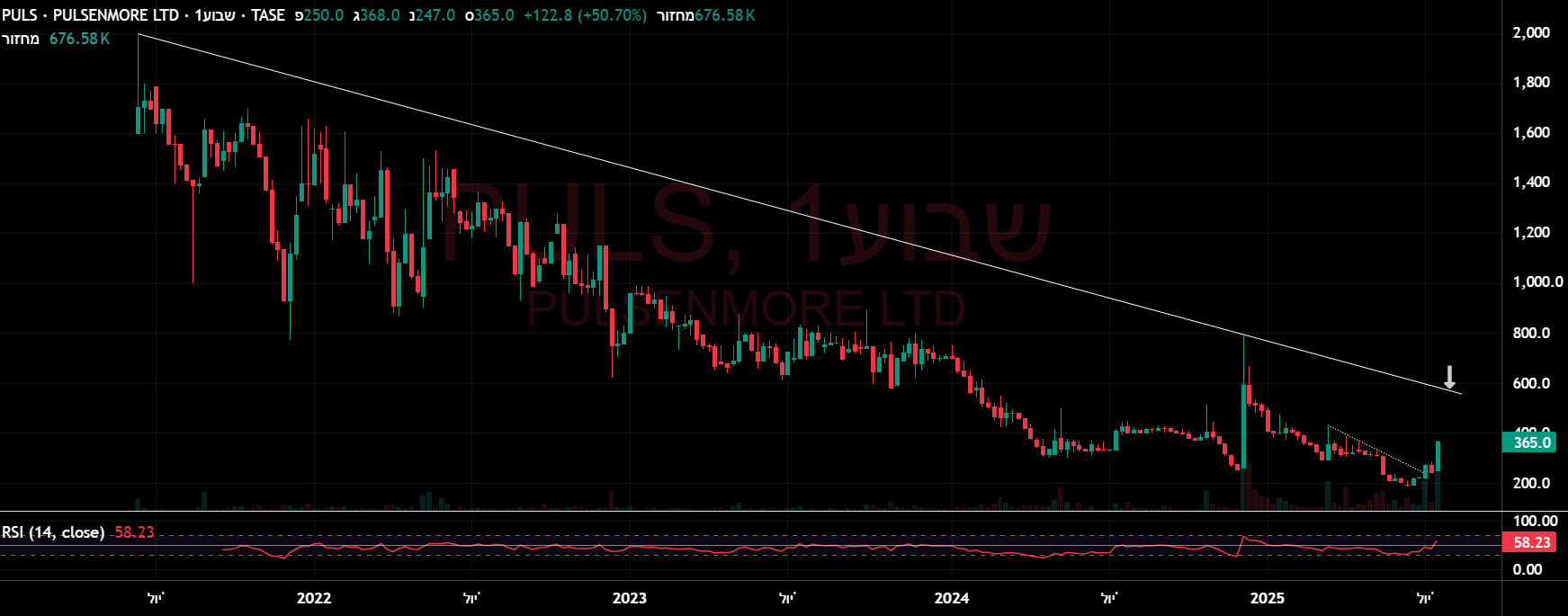The image size is (1568, 616).
Task: Click the PULS · PULSENMORE LTD symbol title
Action: [x=90, y=15]
